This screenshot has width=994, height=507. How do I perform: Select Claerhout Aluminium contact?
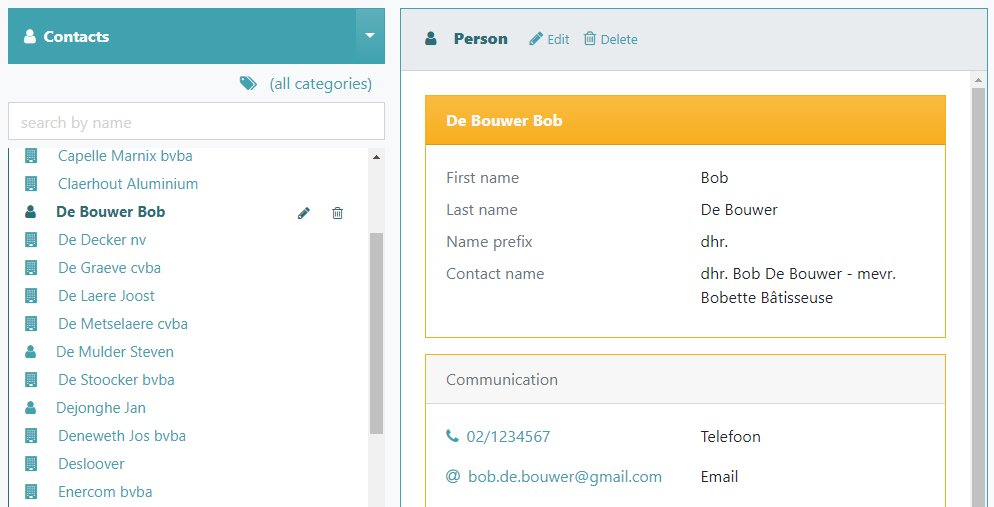128,184
